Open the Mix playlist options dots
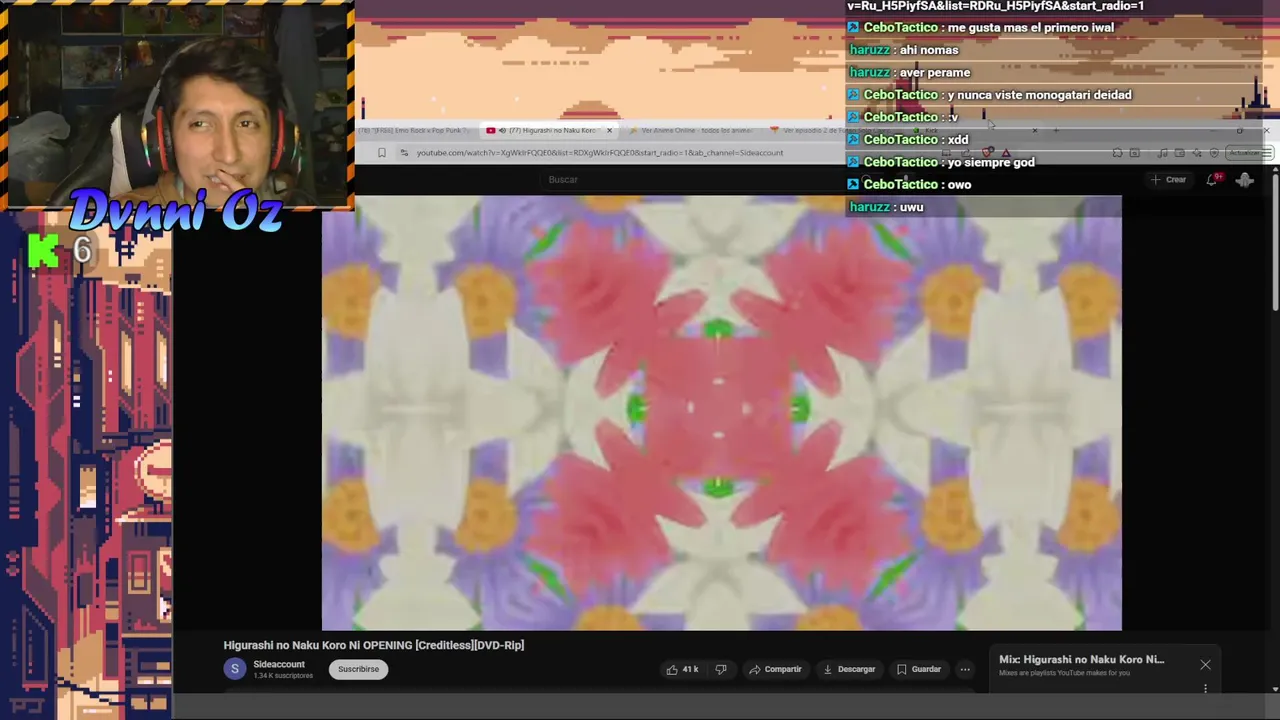The width and height of the screenshot is (1280, 720). tap(1205, 688)
